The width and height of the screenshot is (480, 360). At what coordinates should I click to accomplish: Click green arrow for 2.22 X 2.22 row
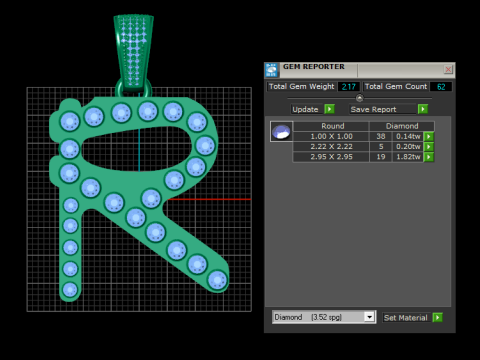(x=429, y=147)
